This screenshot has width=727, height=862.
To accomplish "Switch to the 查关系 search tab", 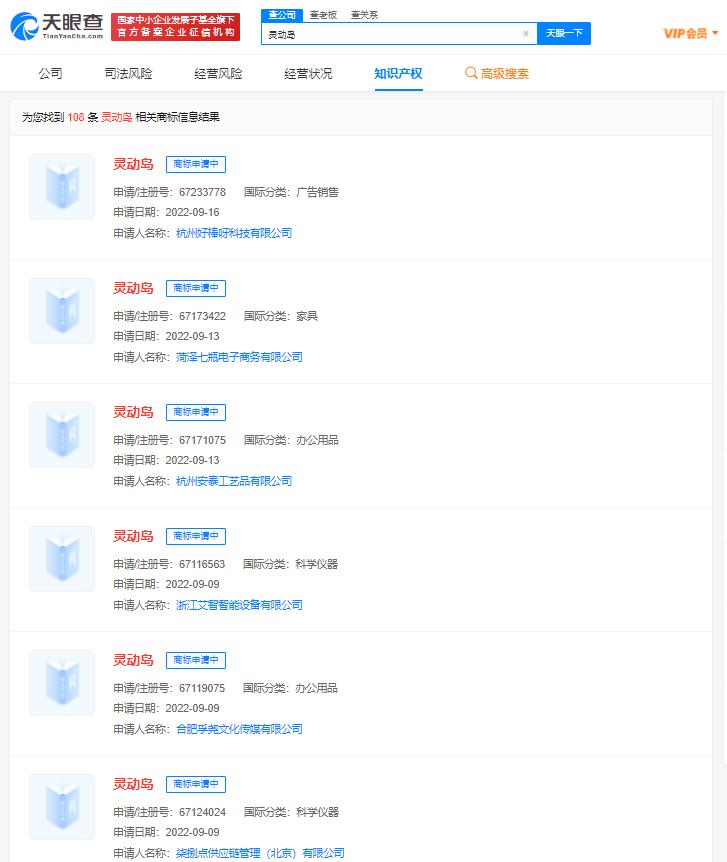I will (x=365, y=15).
